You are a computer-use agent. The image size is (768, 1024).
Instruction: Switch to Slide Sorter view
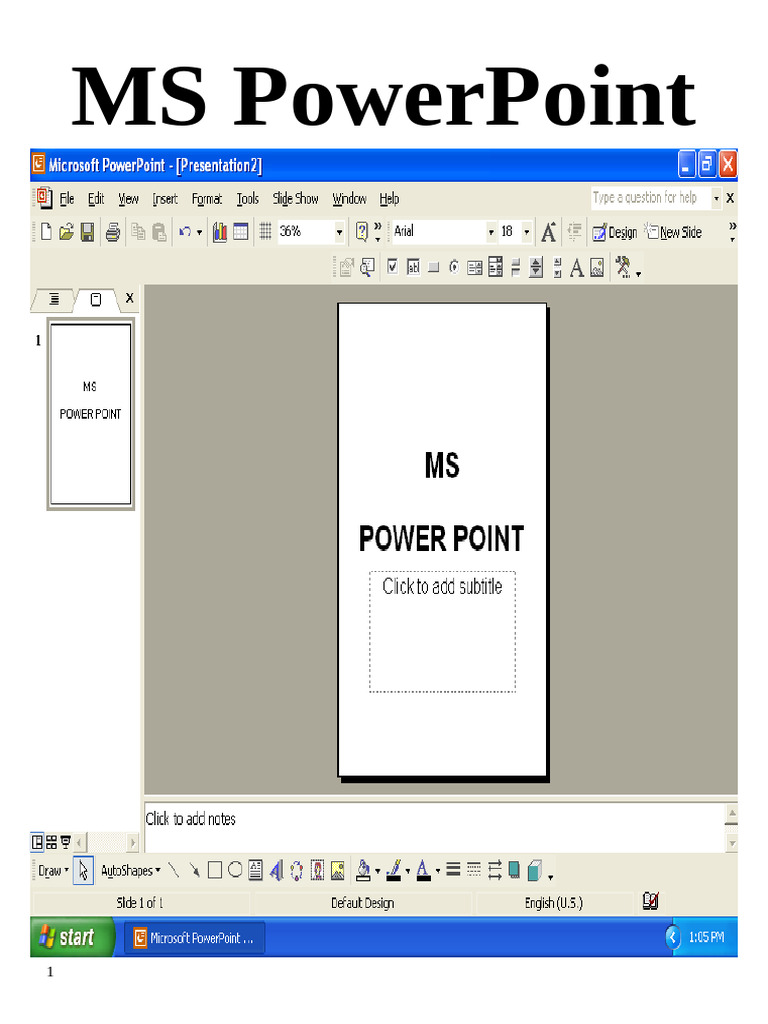(51, 841)
